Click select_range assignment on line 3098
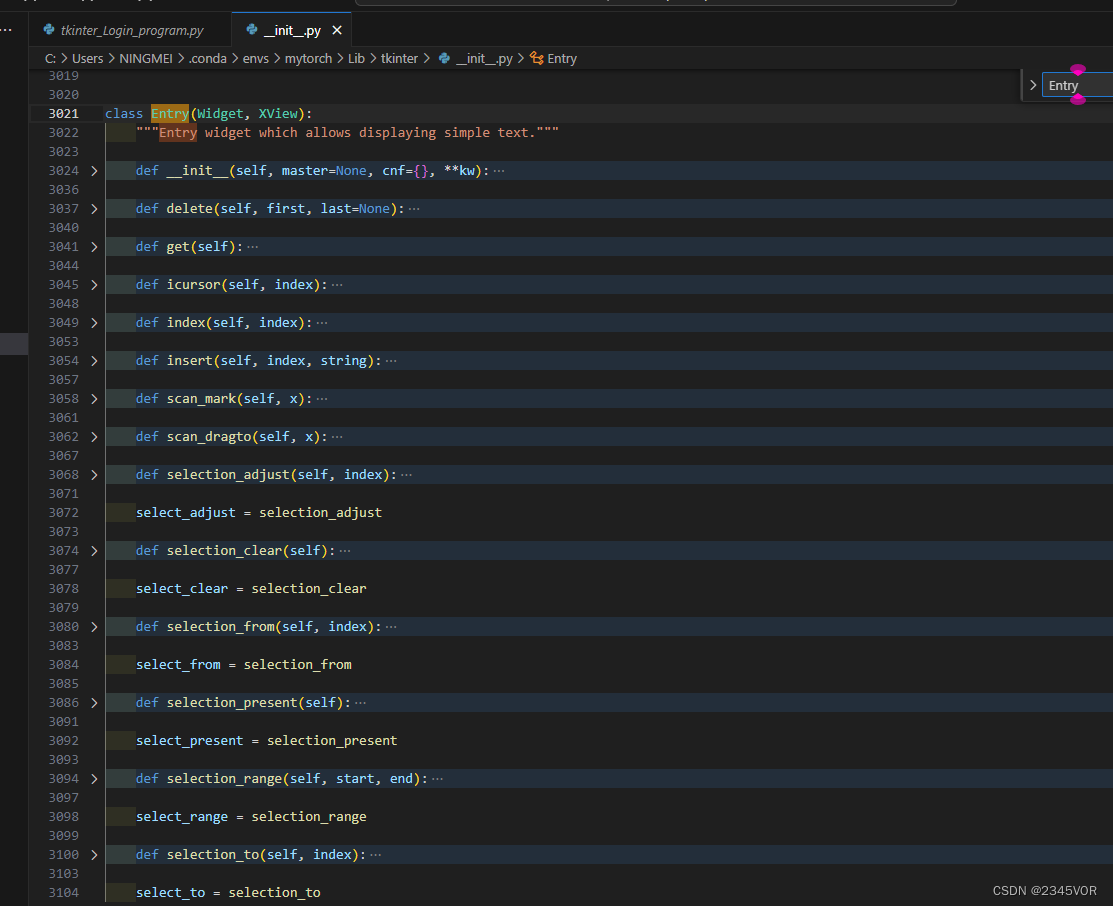1113x906 pixels. 251,817
